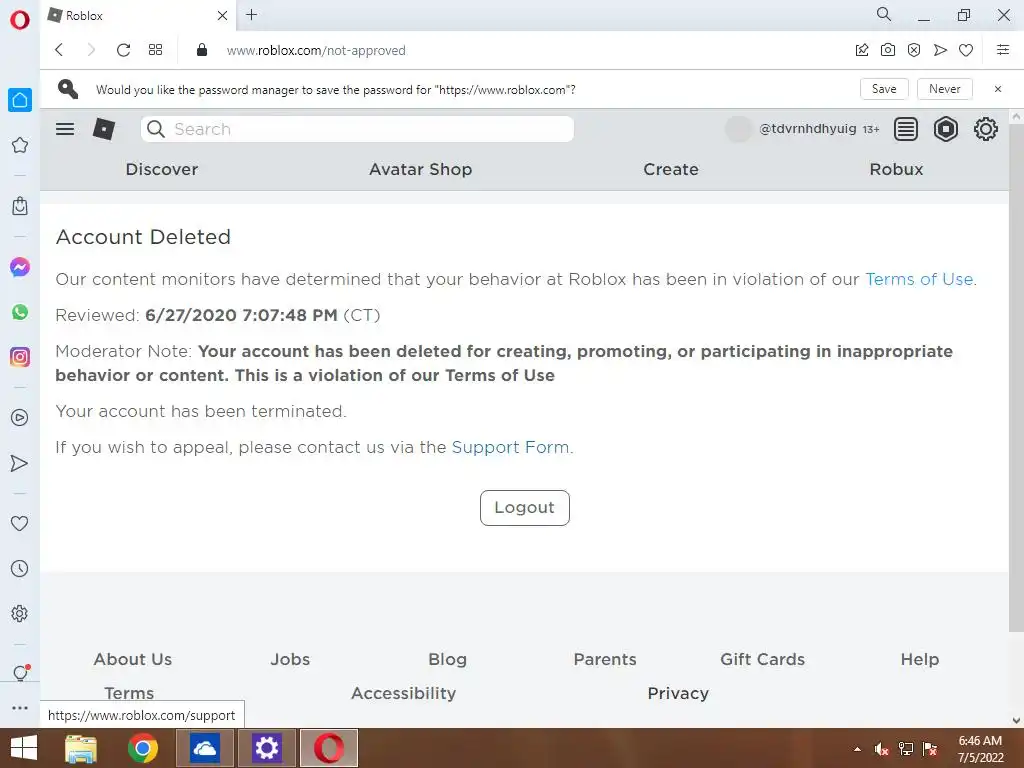Image resolution: width=1024 pixels, height=768 pixels.
Task: Open Instagram in the Opera sidebar
Action: coord(20,357)
